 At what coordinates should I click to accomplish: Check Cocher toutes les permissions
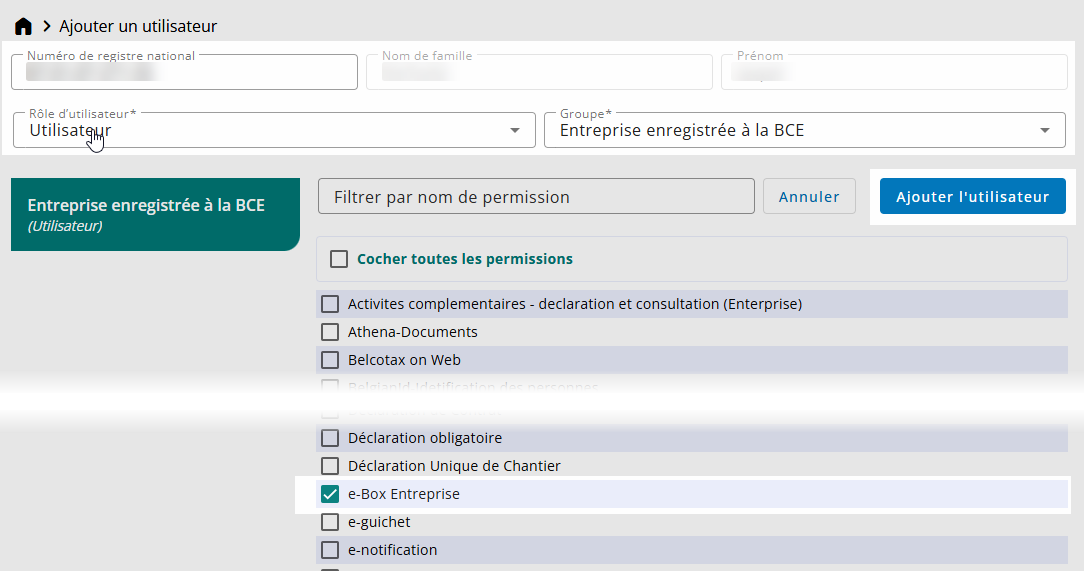pos(339,259)
